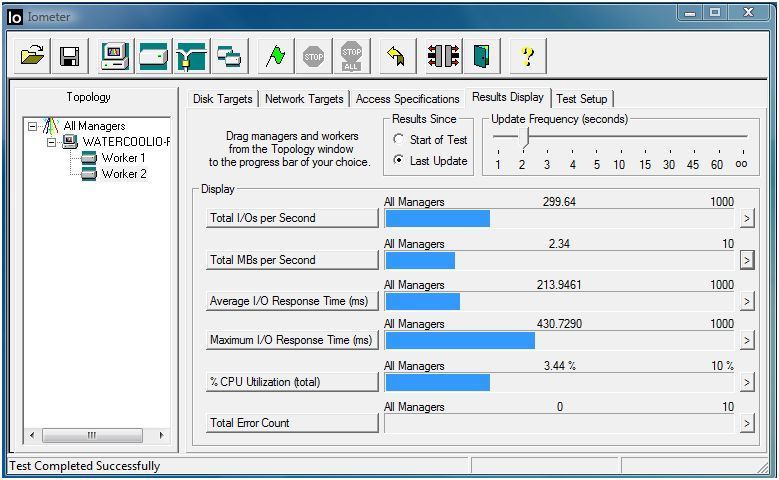779x480 pixels.
Task: Click the Total MBs per Second button
Action: tap(292, 260)
